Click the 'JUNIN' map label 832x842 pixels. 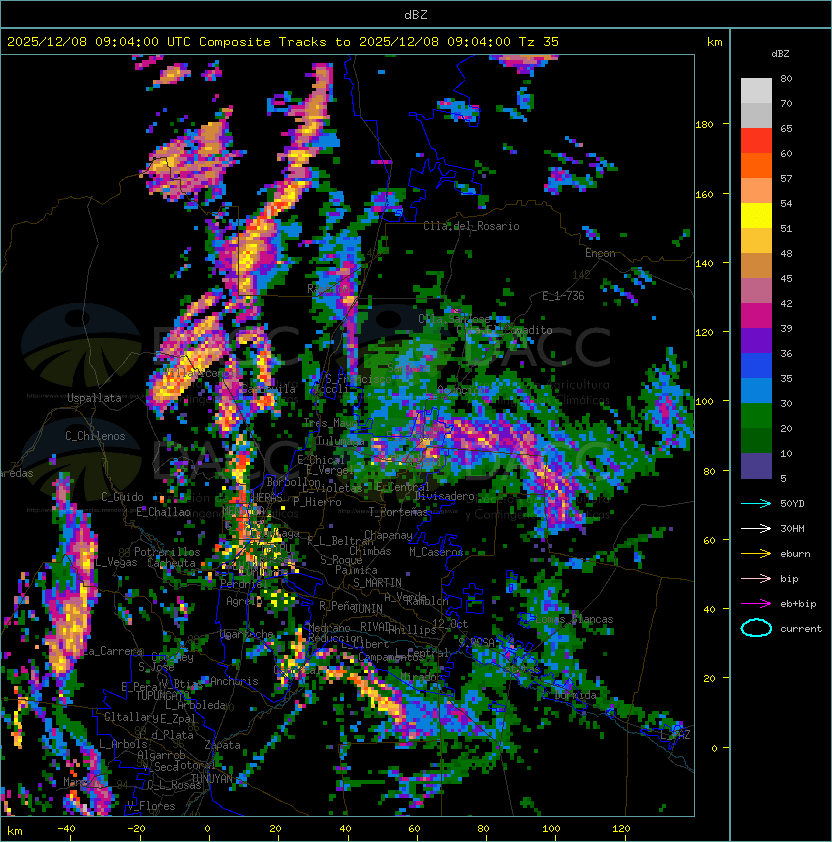[367, 608]
